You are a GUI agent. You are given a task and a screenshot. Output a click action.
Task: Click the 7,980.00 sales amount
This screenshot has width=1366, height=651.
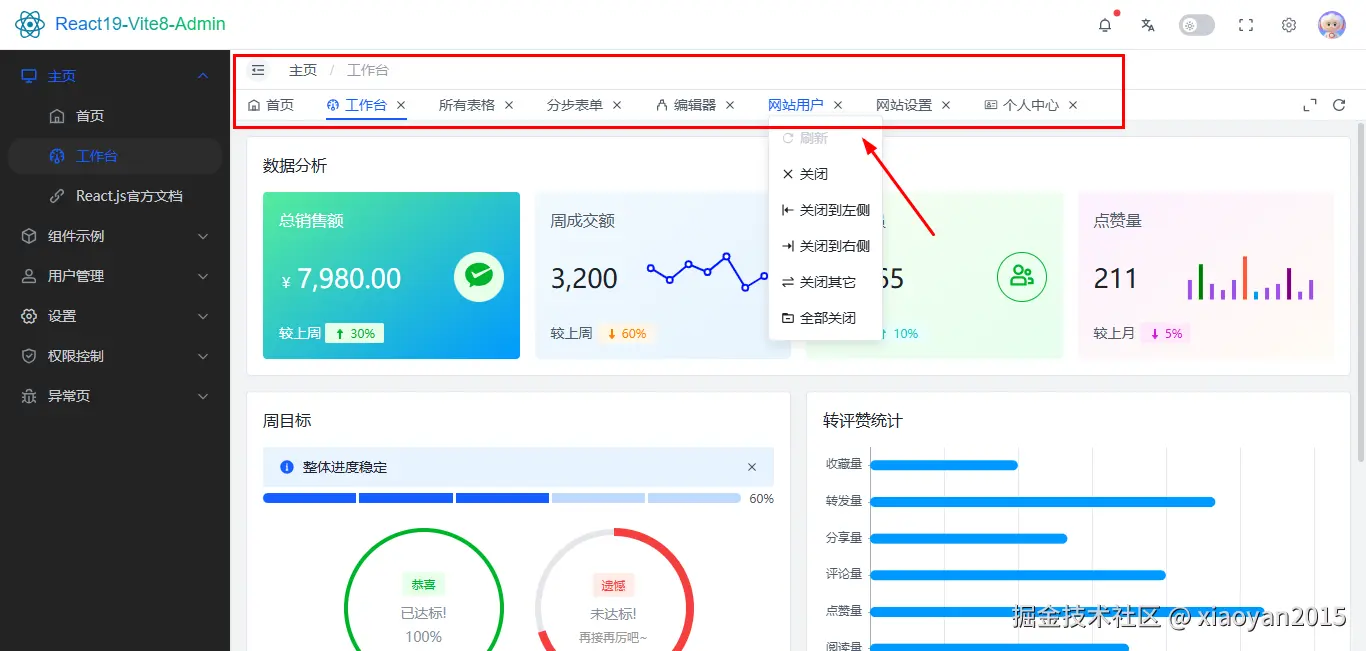click(349, 278)
